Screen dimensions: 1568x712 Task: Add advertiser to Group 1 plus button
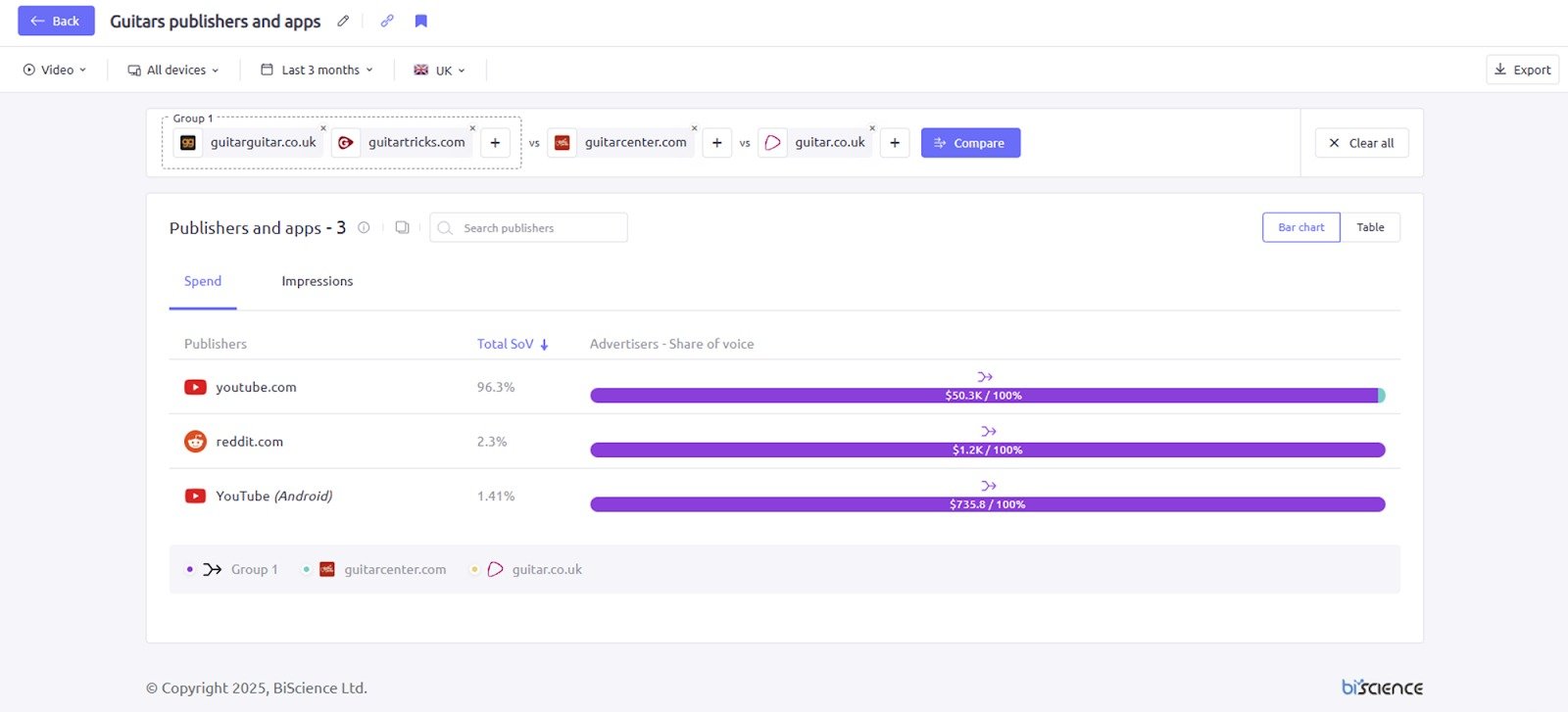click(495, 143)
